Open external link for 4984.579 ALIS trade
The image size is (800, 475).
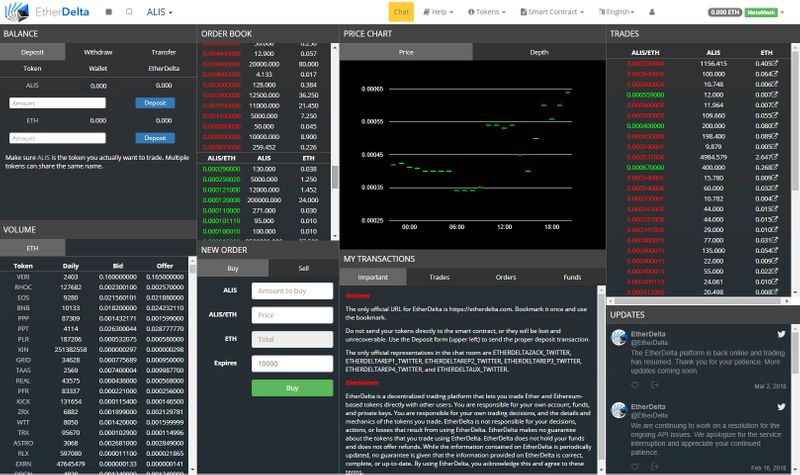(x=775, y=157)
